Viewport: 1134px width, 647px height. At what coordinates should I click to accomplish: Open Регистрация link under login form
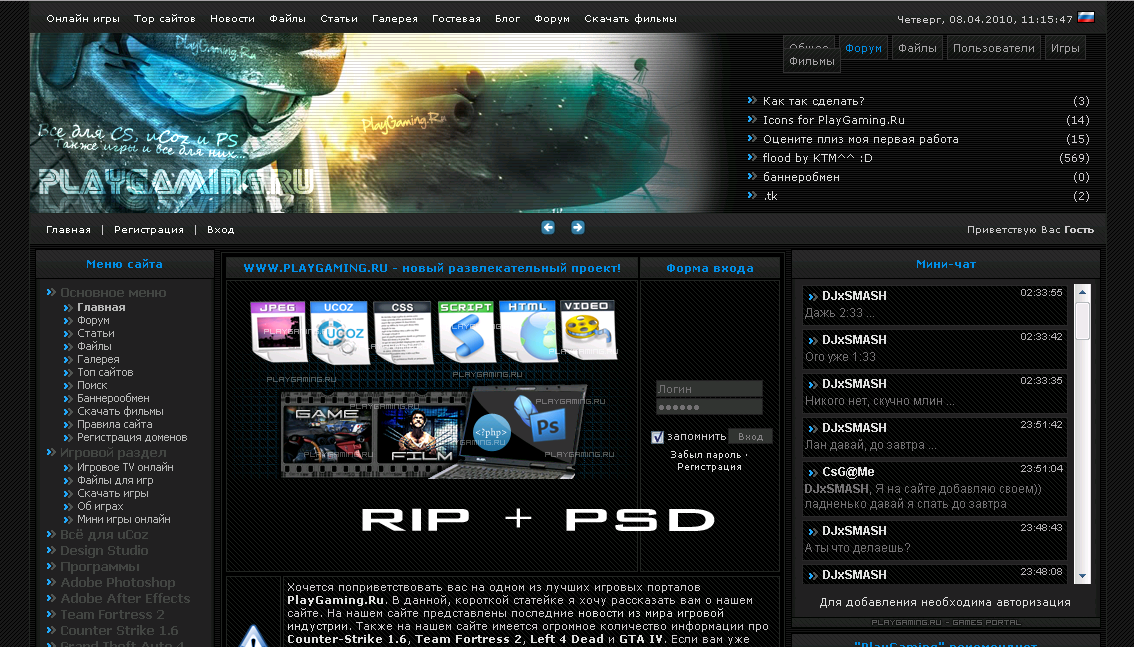pos(709,467)
